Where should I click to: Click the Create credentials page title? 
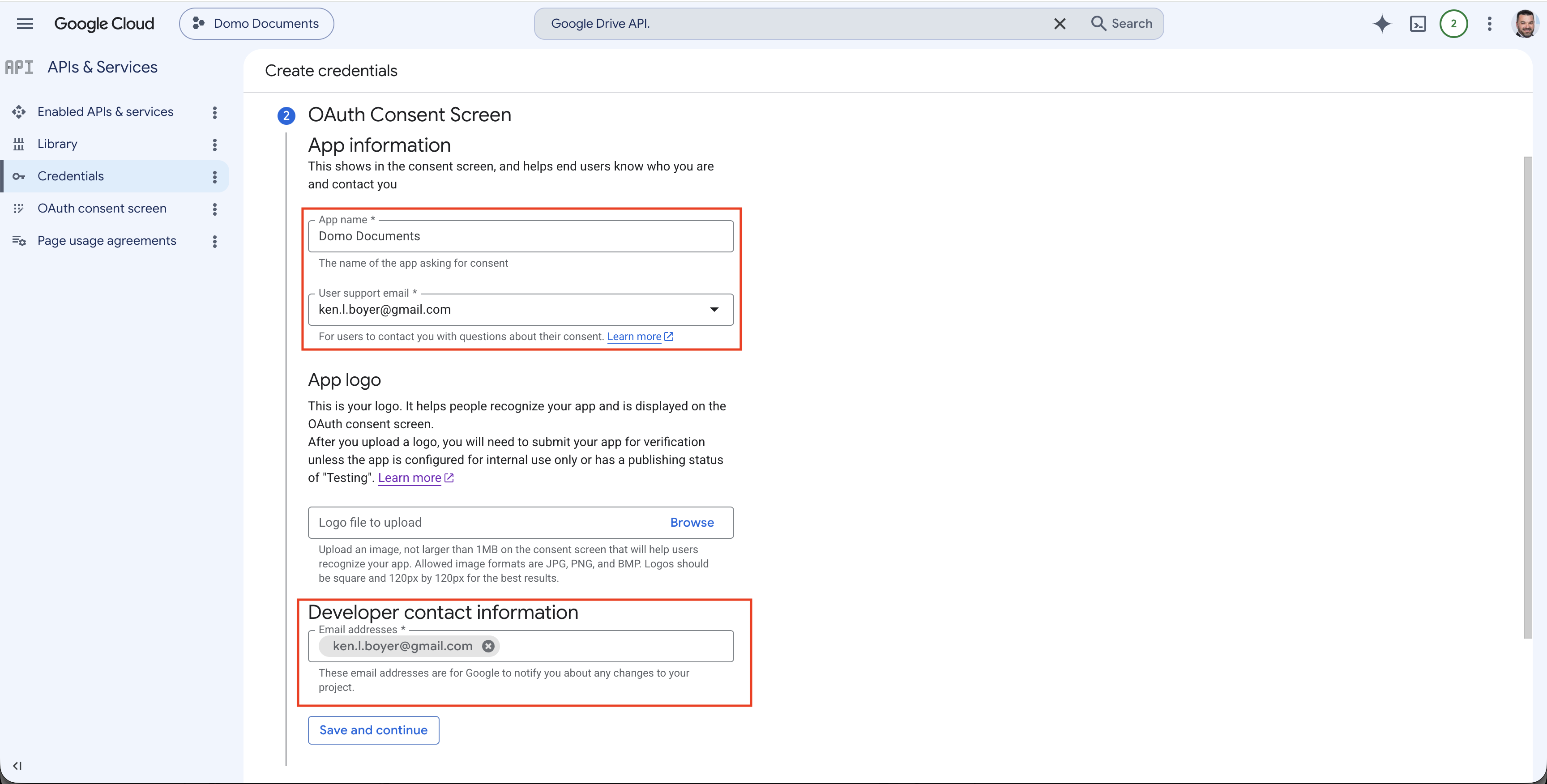(331, 71)
